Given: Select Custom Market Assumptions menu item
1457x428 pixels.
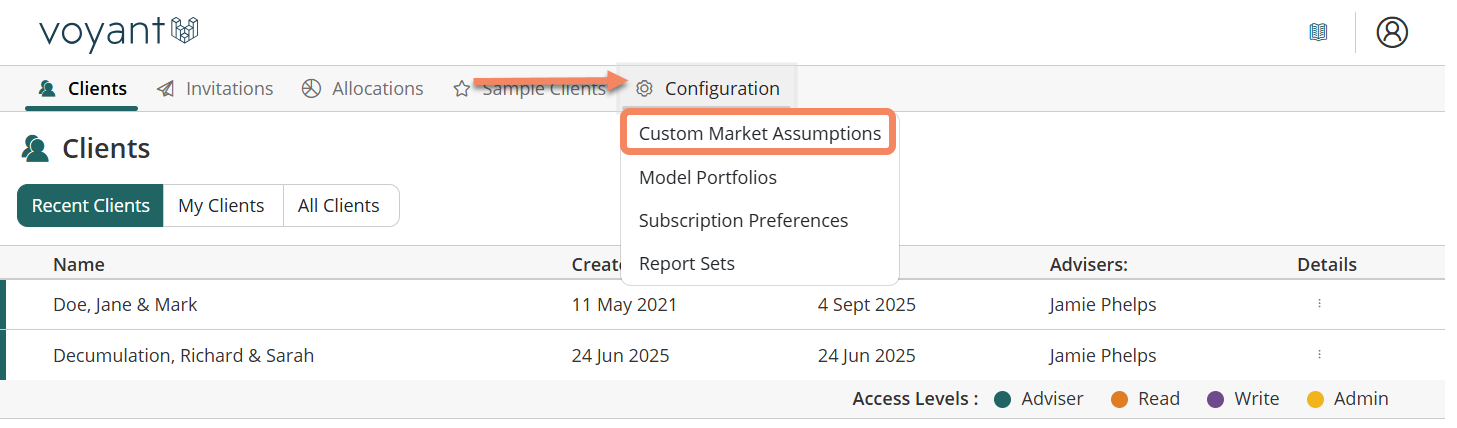Looking at the screenshot, I should [x=759, y=134].
